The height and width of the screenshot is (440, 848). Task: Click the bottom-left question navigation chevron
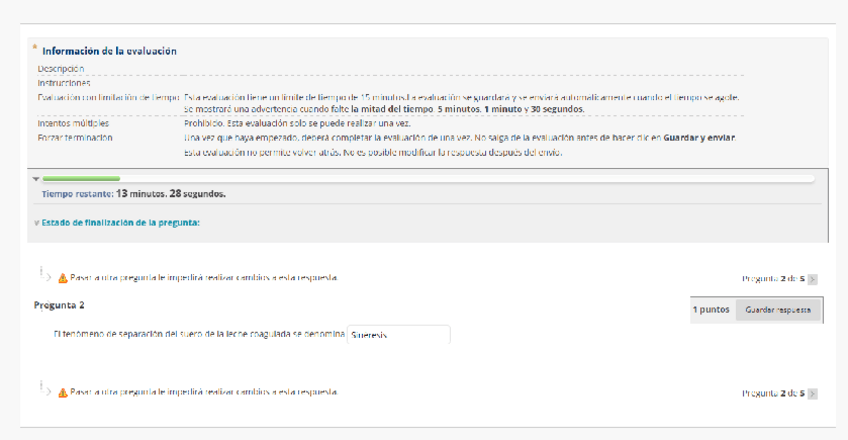(x=47, y=391)
